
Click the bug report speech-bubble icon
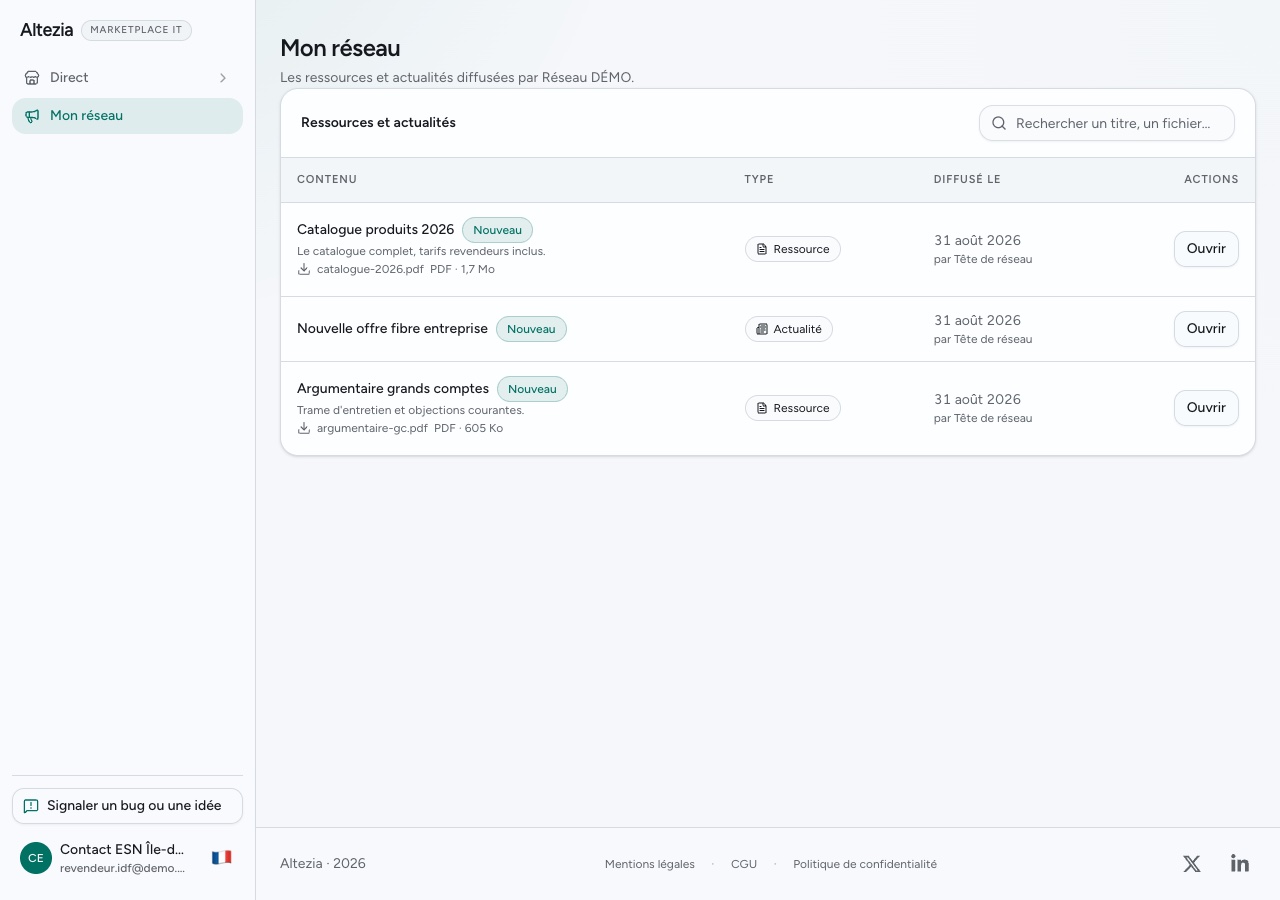[31, 806]
